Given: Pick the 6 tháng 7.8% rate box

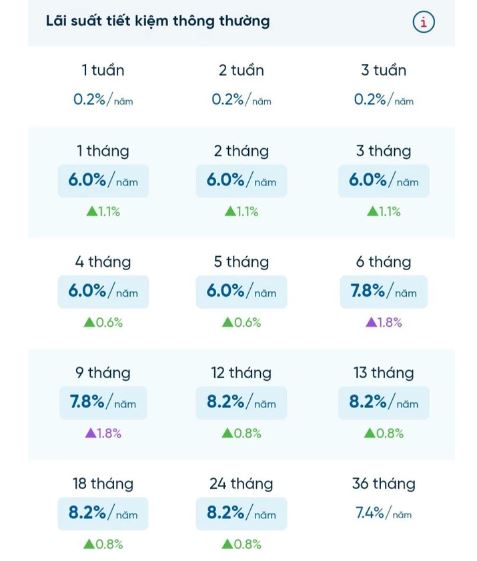Looking at the screenshot, I should pyautogui.click(x=384, y=292).
